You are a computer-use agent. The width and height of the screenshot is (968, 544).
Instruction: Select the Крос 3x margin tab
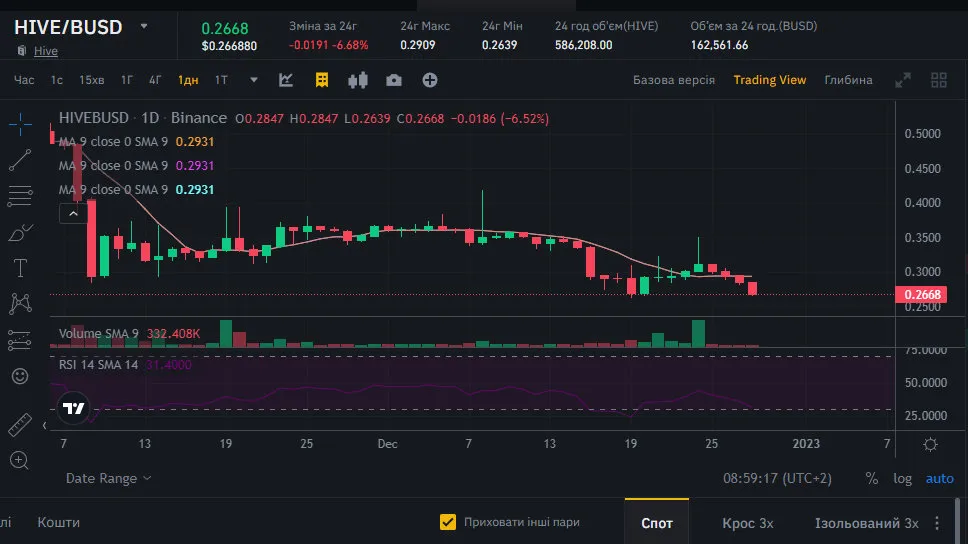(x=748, y=523)
